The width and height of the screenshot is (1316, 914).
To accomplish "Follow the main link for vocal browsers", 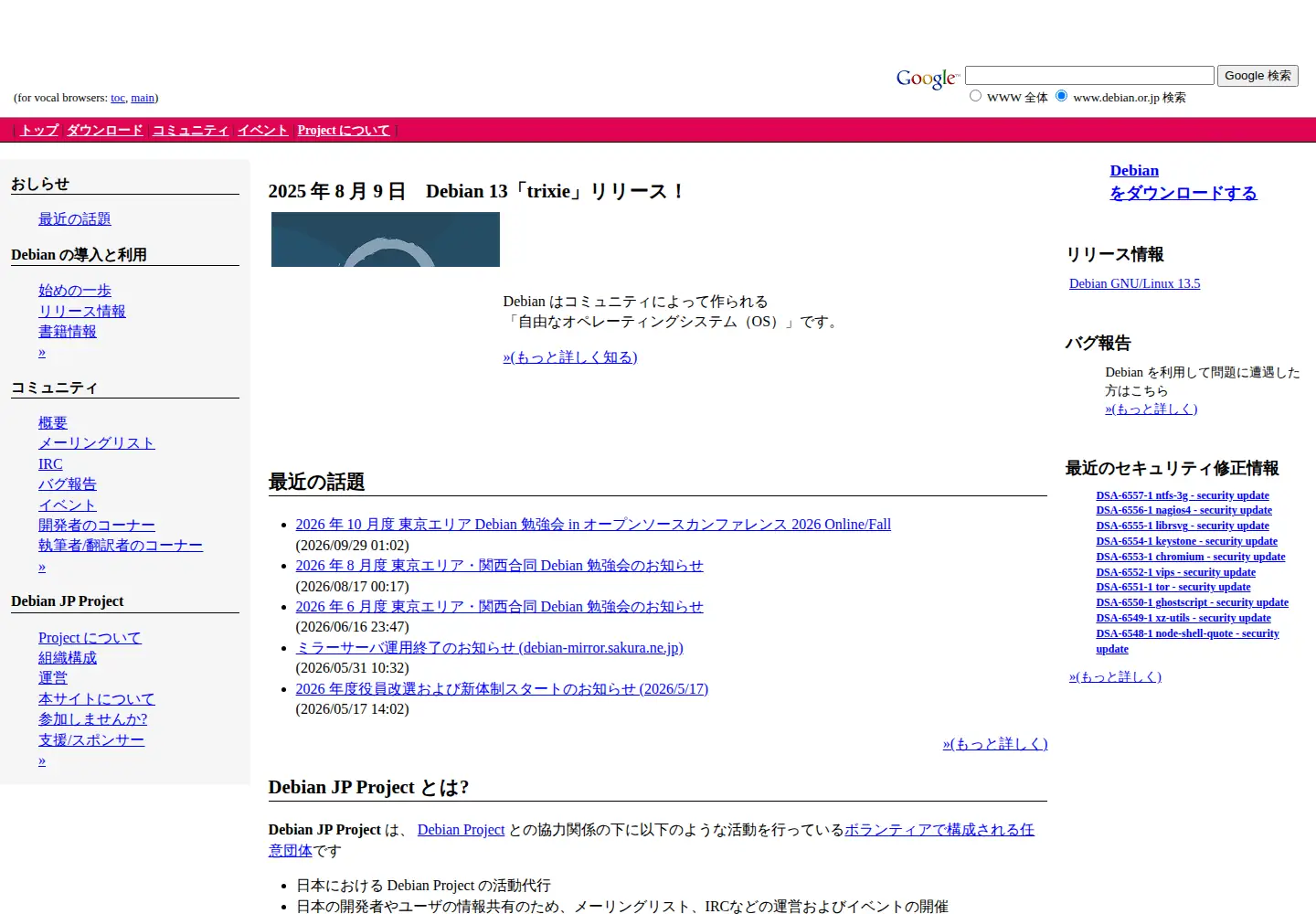I will point(143,98).
